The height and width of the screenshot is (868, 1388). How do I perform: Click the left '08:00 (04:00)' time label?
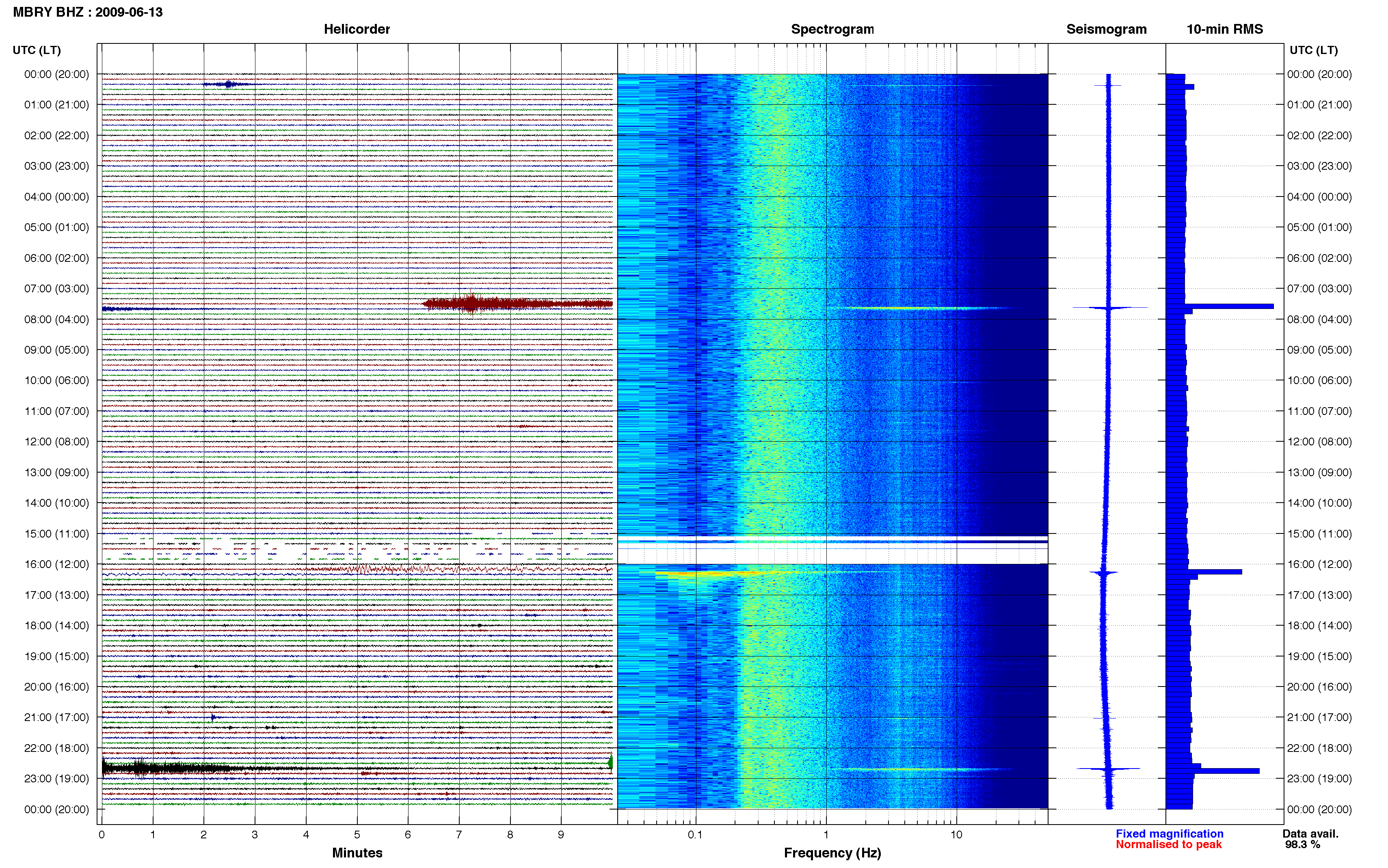(56, 319)
